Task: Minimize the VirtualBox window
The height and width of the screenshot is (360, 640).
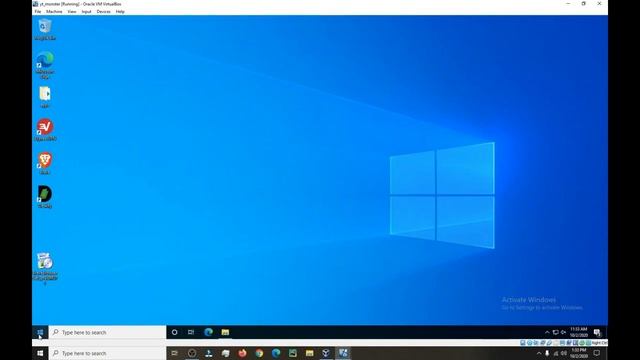Action: pyautogui.click(x=568, y=4)
